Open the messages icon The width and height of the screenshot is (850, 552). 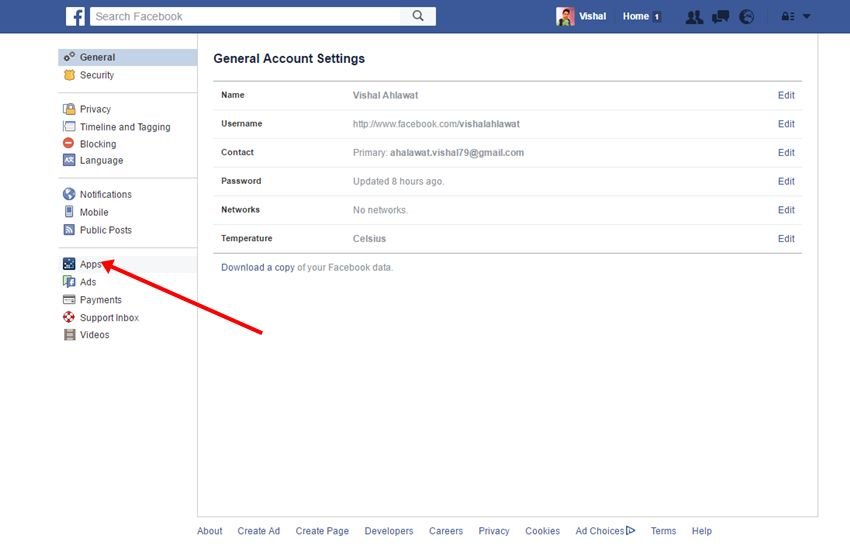(x=720, y=17)
